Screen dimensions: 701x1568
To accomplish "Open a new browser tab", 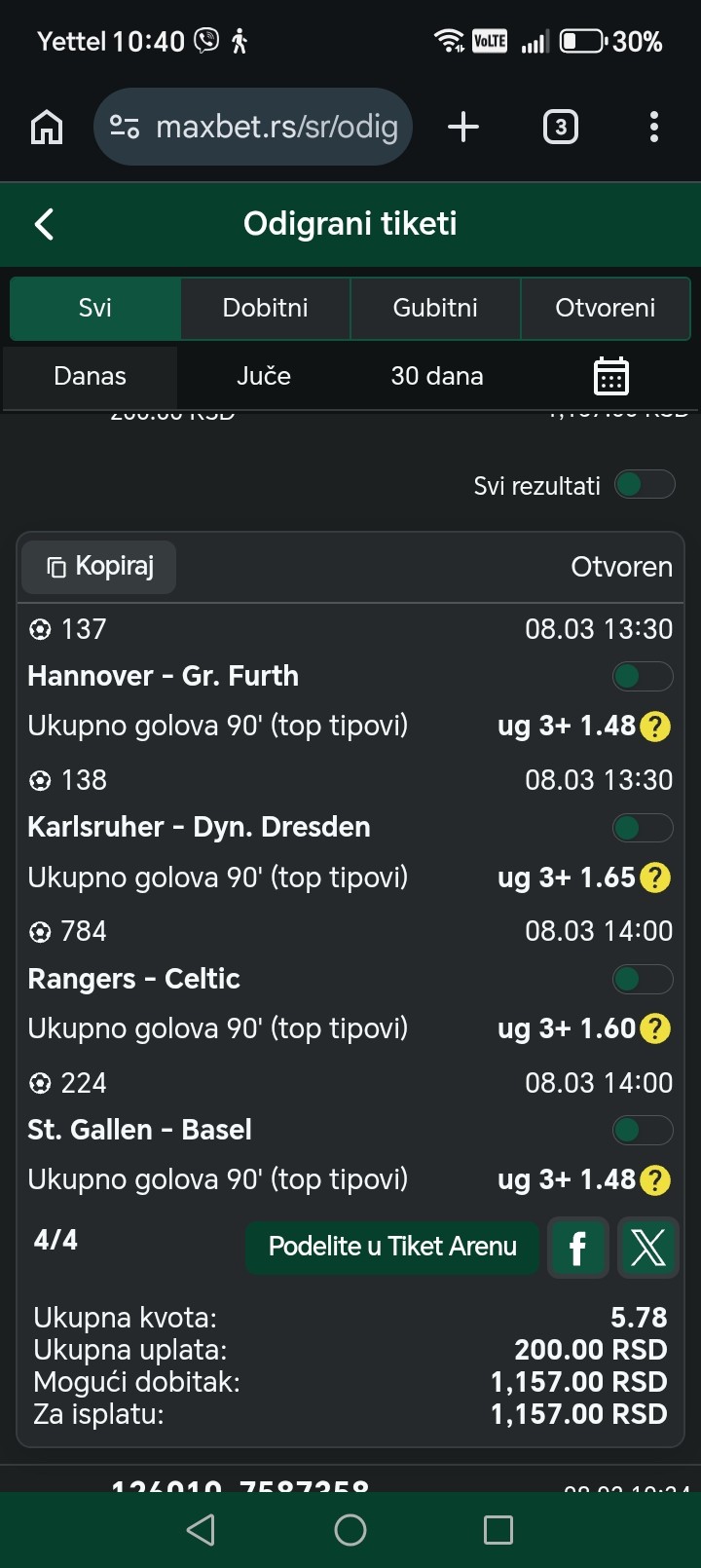I will (463, 127).
